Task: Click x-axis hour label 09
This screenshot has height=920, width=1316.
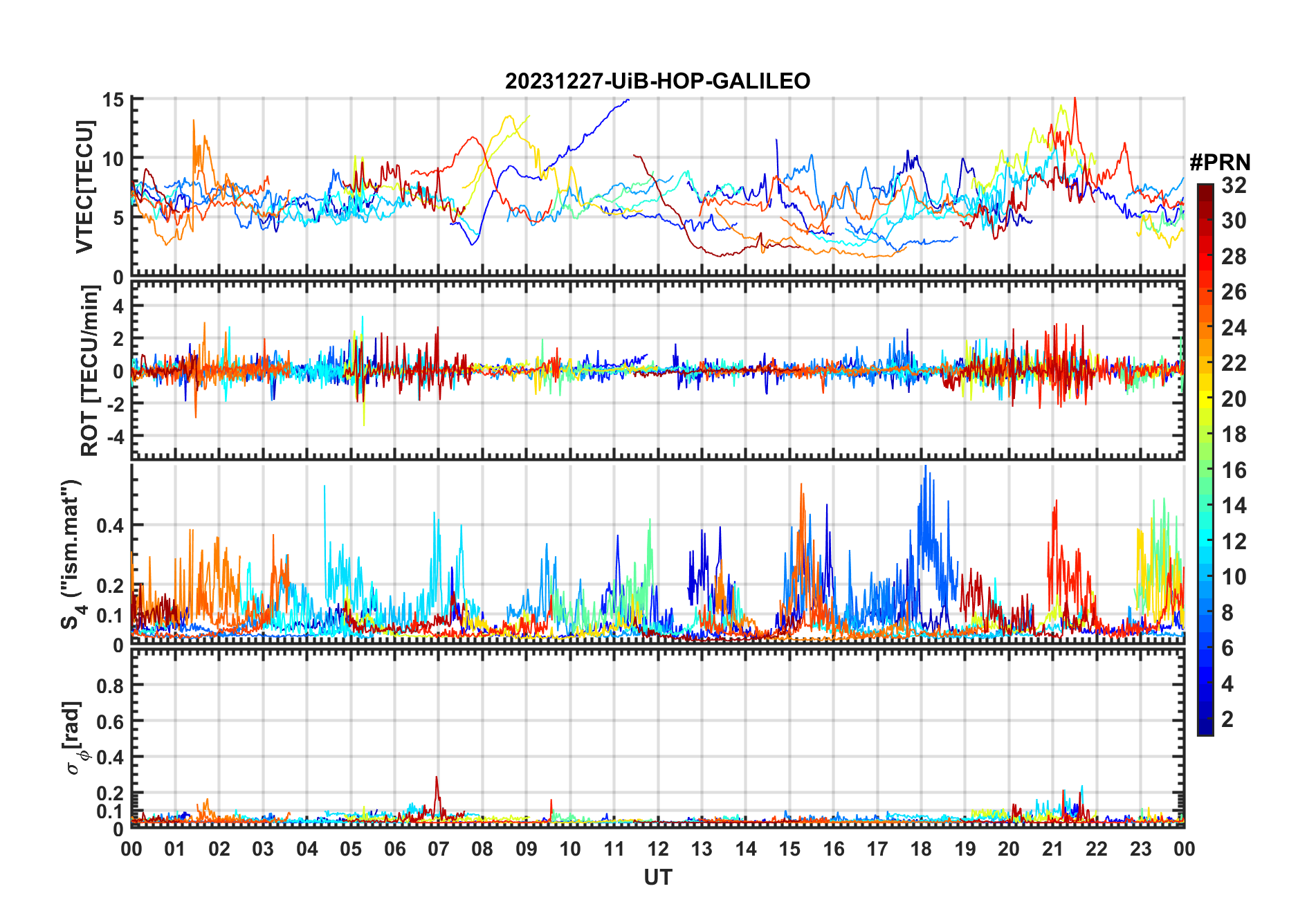Action: (x=527, y=849)
